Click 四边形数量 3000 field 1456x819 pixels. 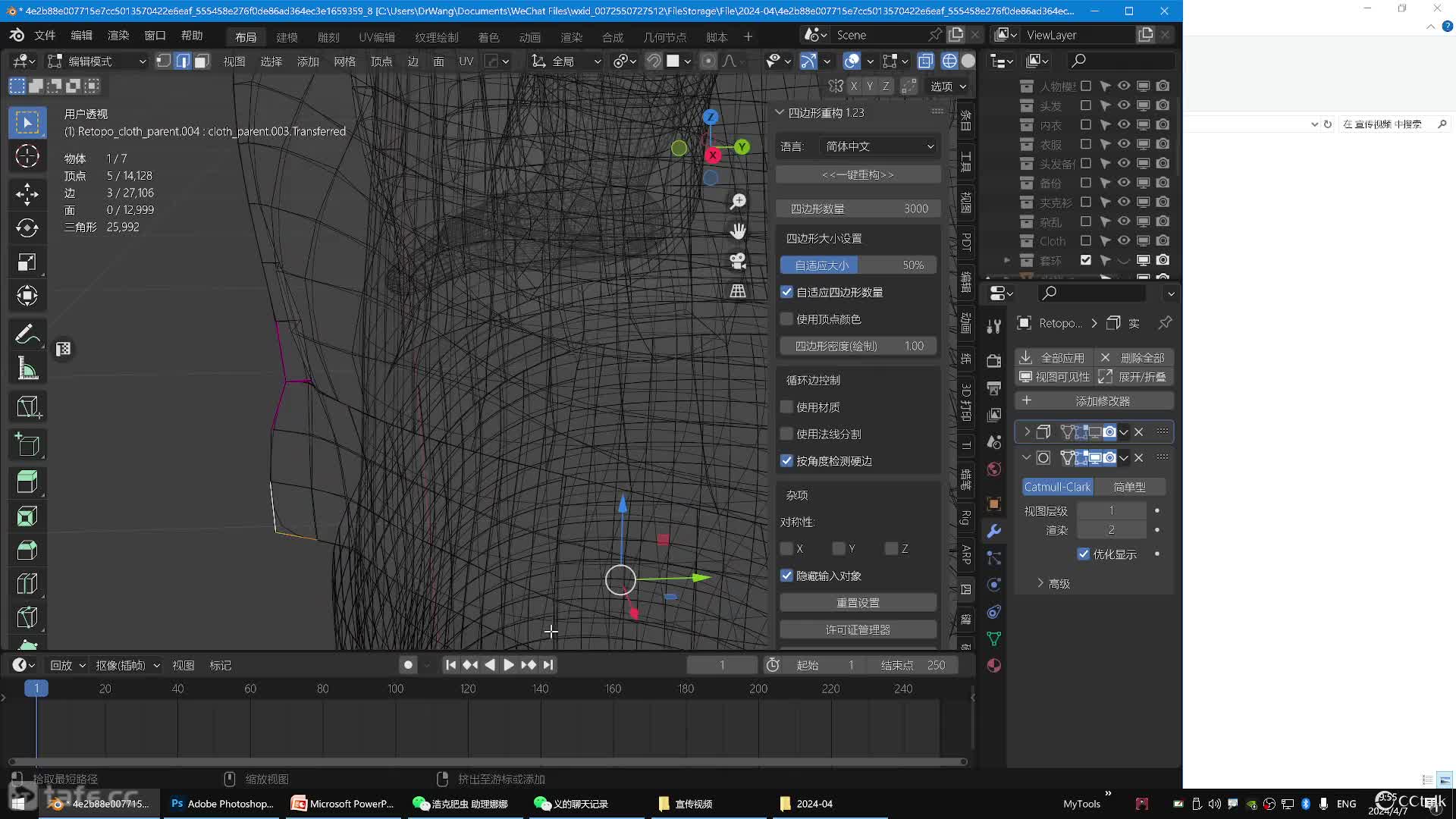click(x=858, y=209)
